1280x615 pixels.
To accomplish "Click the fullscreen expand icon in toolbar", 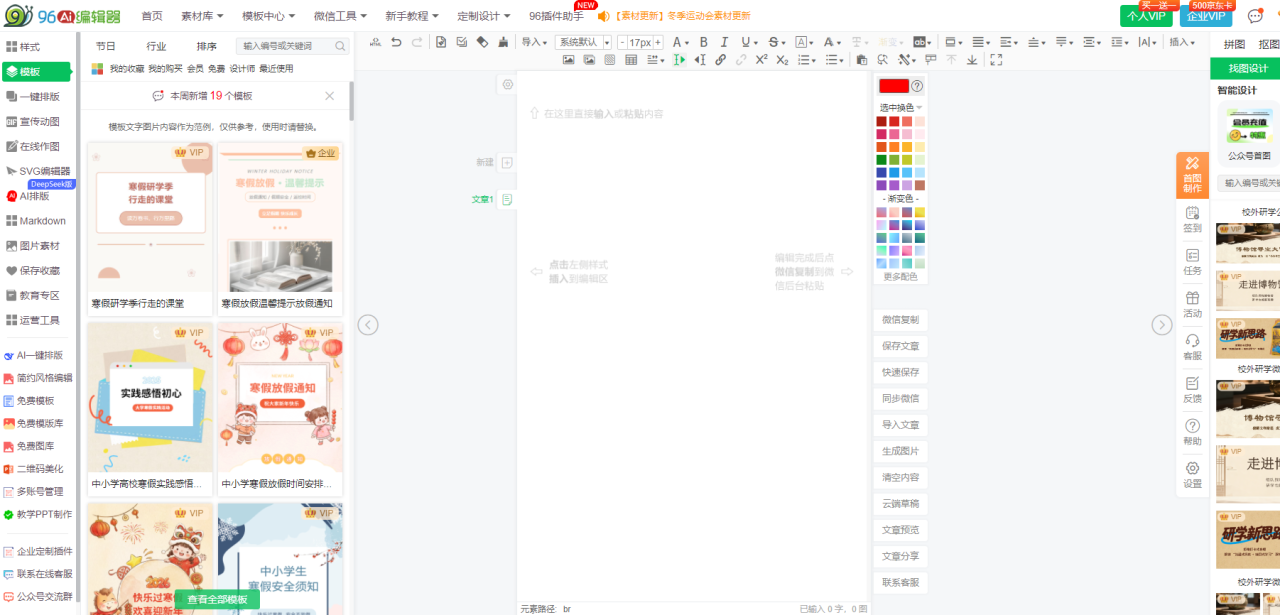I will click(x=995, y=60).
